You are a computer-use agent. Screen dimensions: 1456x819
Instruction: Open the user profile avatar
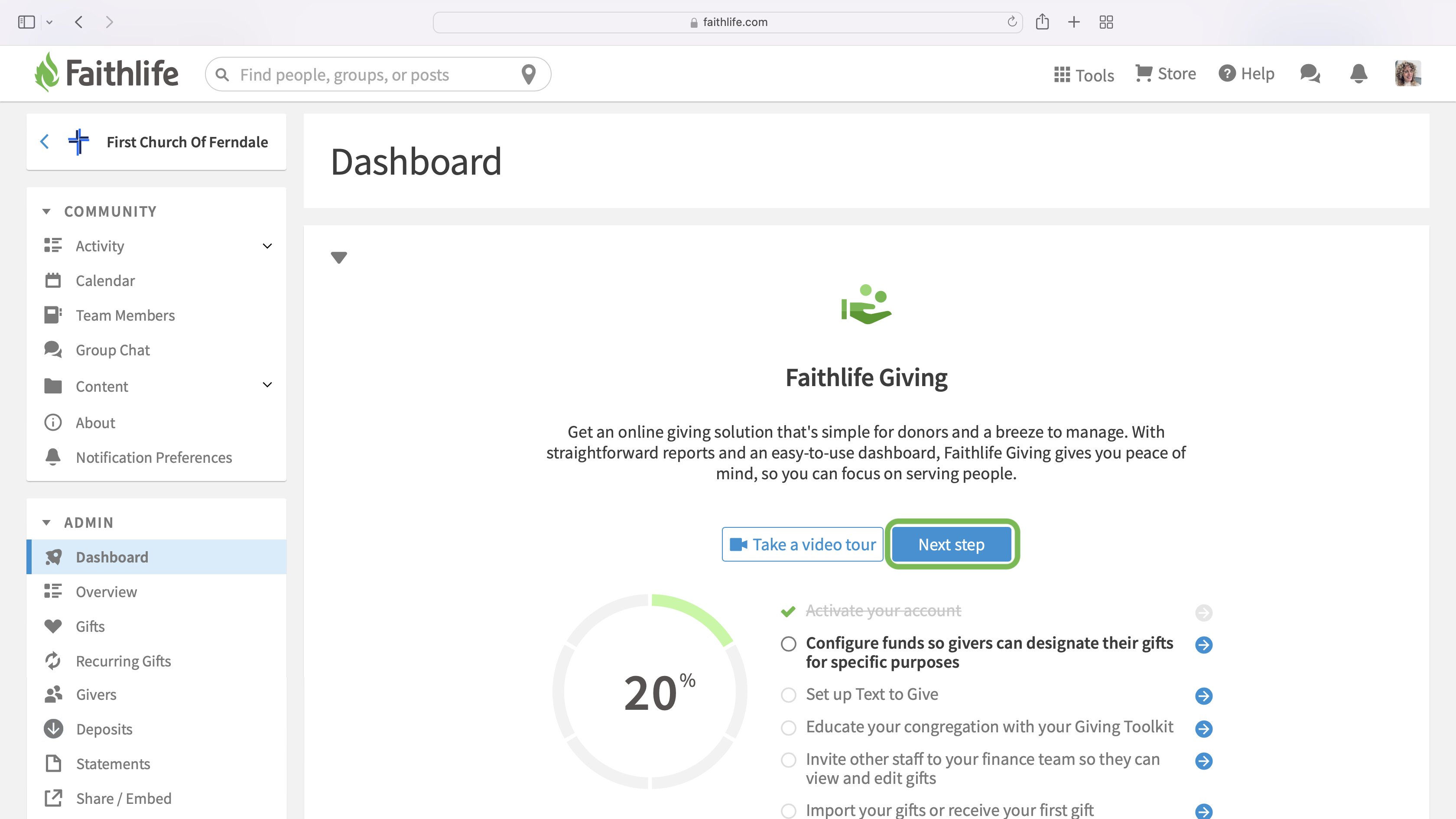point(1407,74)
